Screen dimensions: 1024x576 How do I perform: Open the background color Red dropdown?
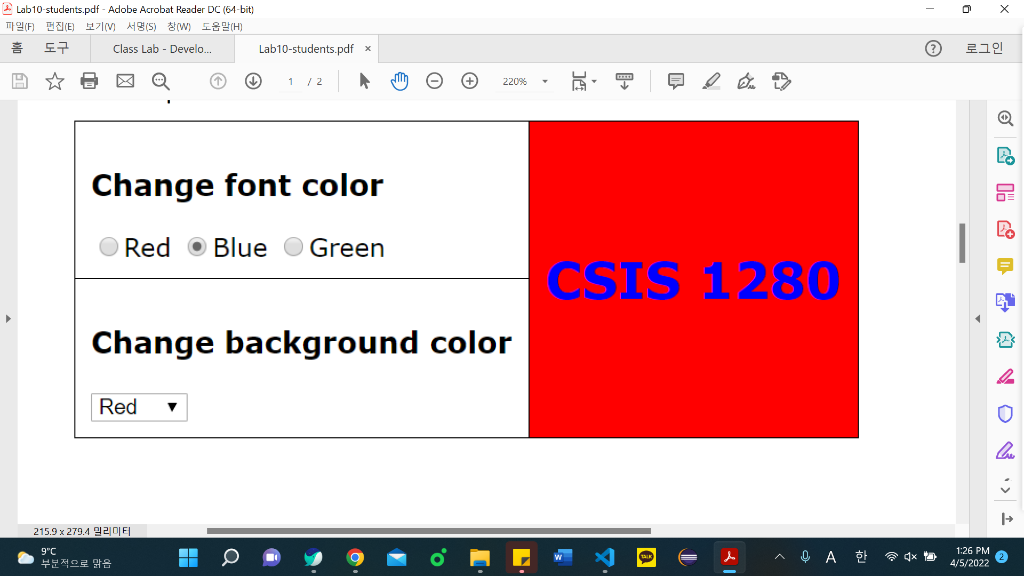pos(138,407)
